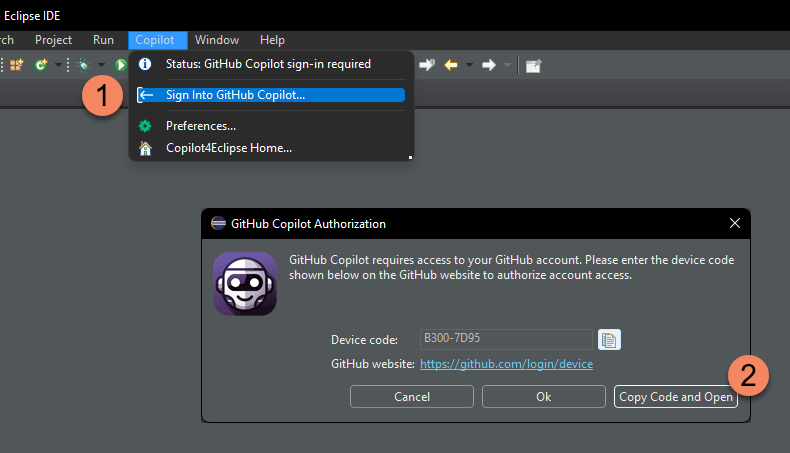Click the green Run button in toolbar
The width and height of the screenshot is (790, 453).
click(x=120, y=65)
